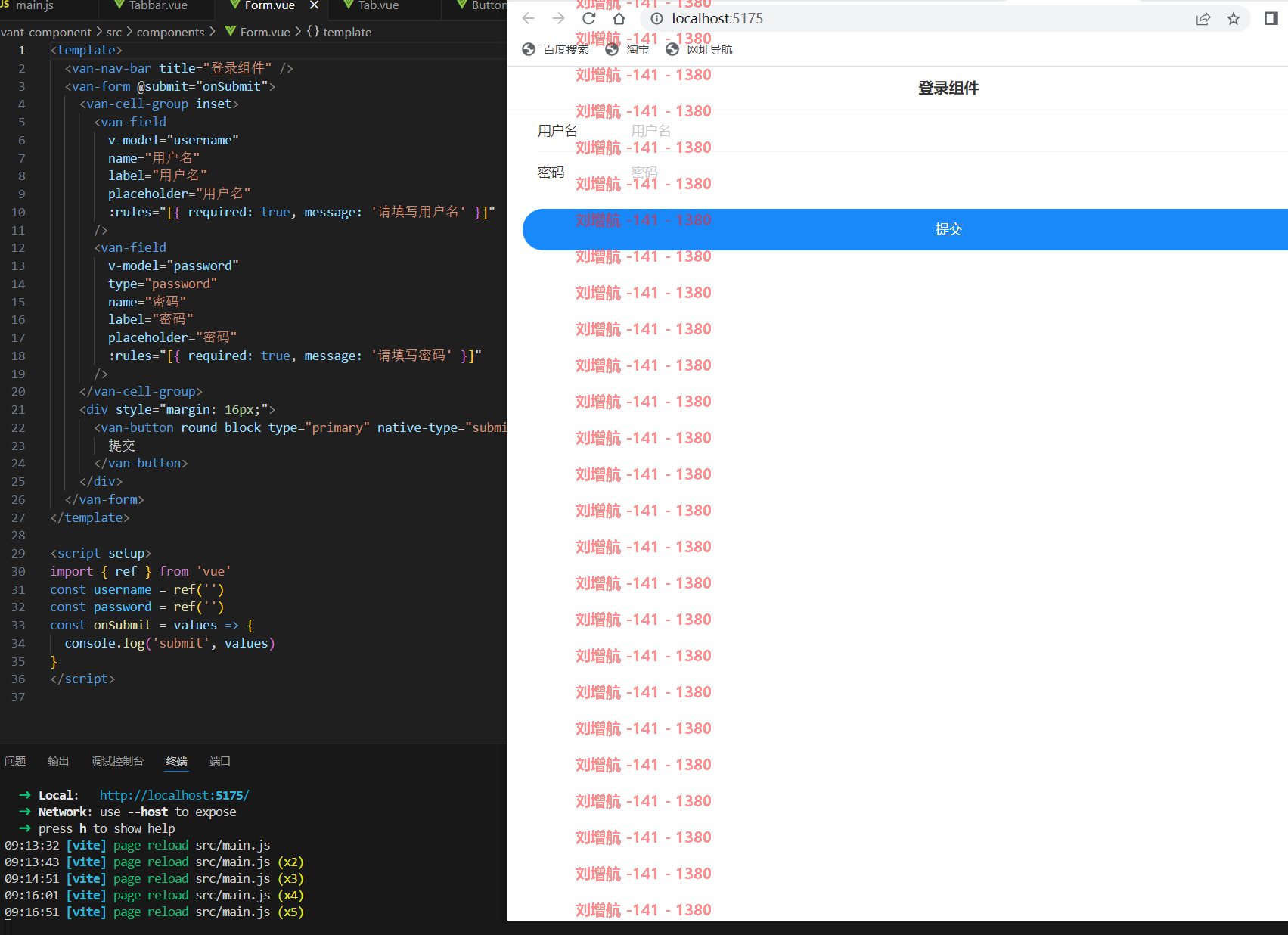The height and width of the screenshot is (935, 1288).
Task: Select the 终端 panel tab
Action: [176, 761]
